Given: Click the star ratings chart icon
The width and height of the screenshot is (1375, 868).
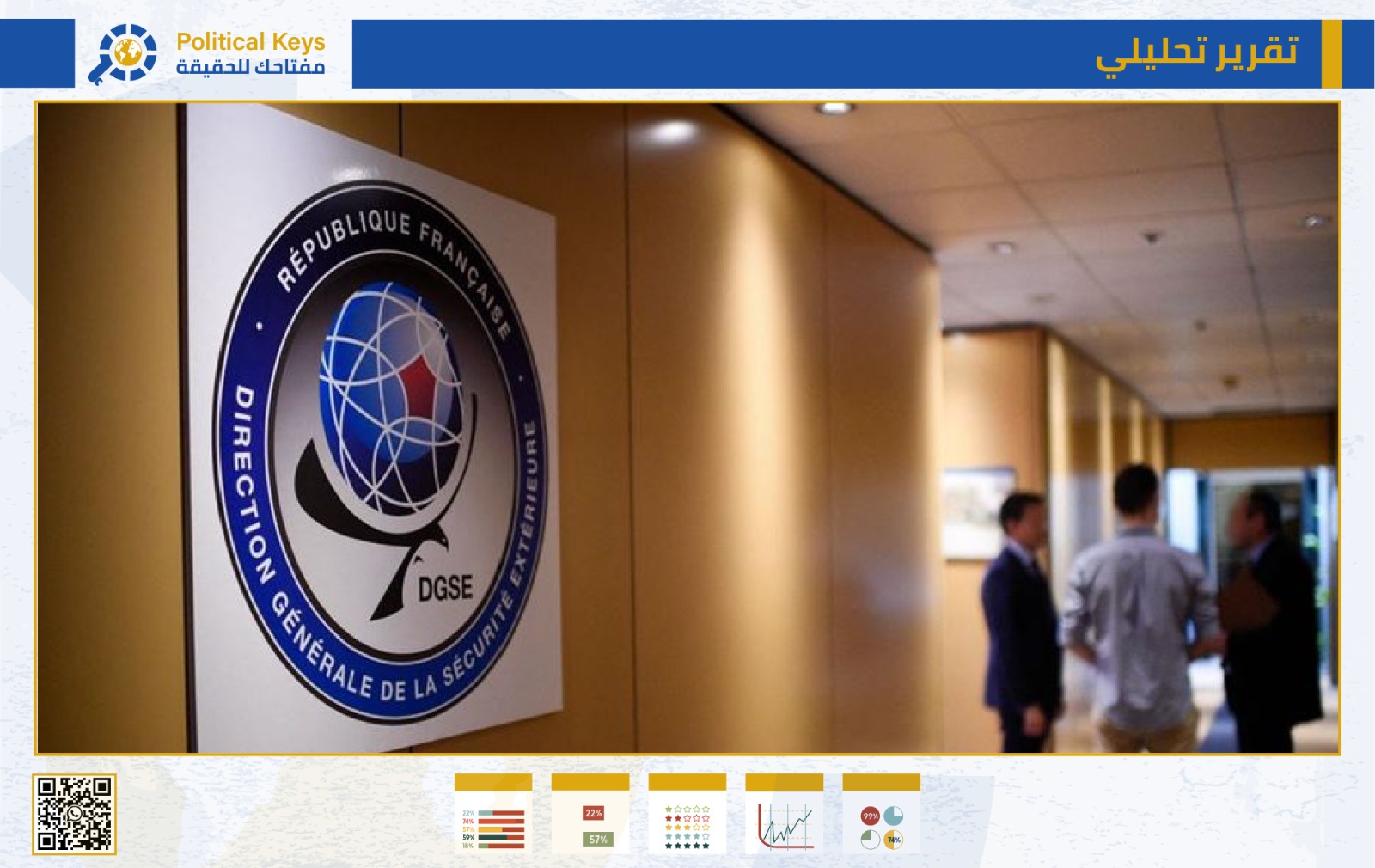Looking at the screenshot, I should tap(687, 814).
